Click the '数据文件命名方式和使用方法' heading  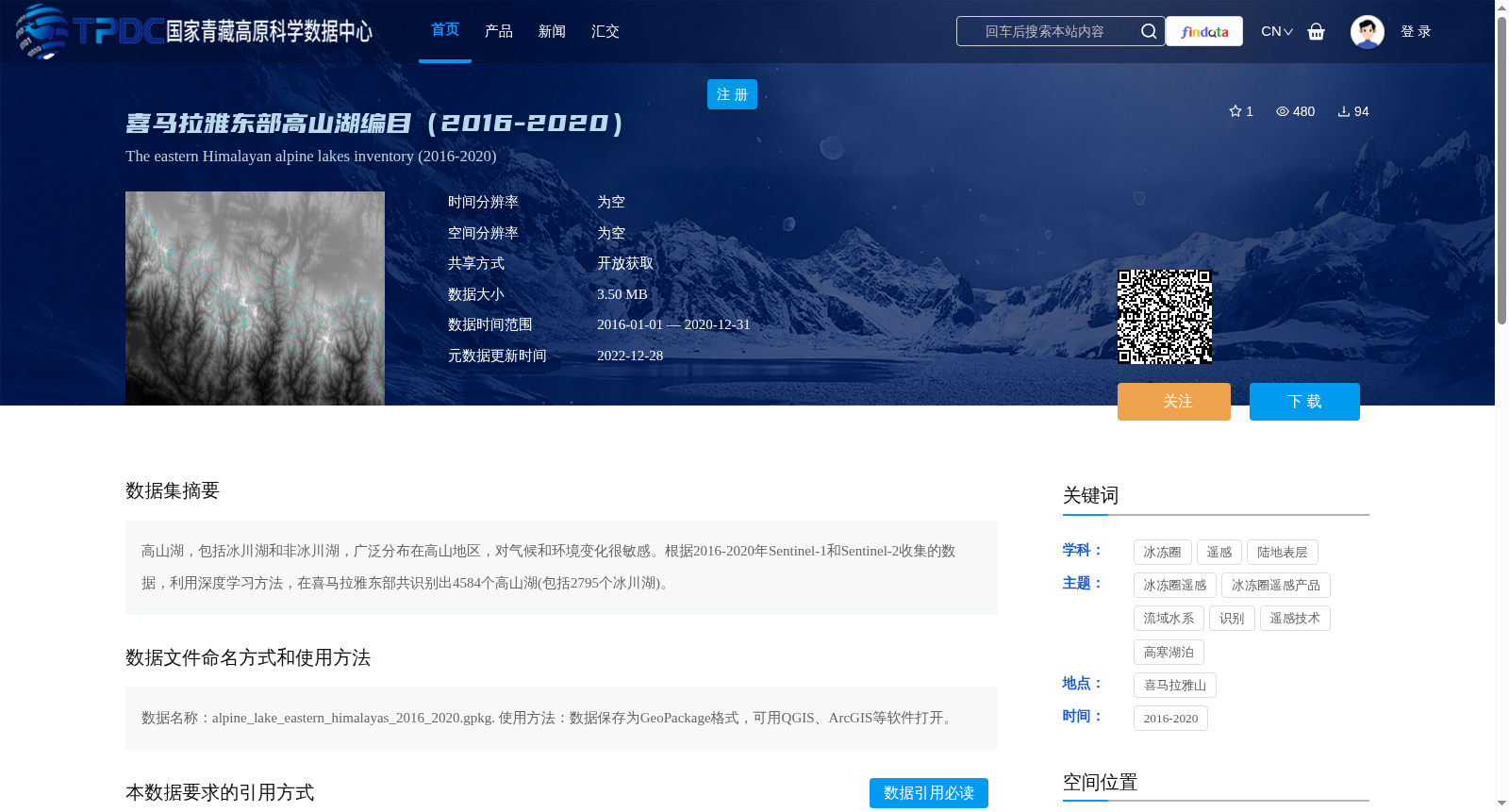click(x=248, y=657)
